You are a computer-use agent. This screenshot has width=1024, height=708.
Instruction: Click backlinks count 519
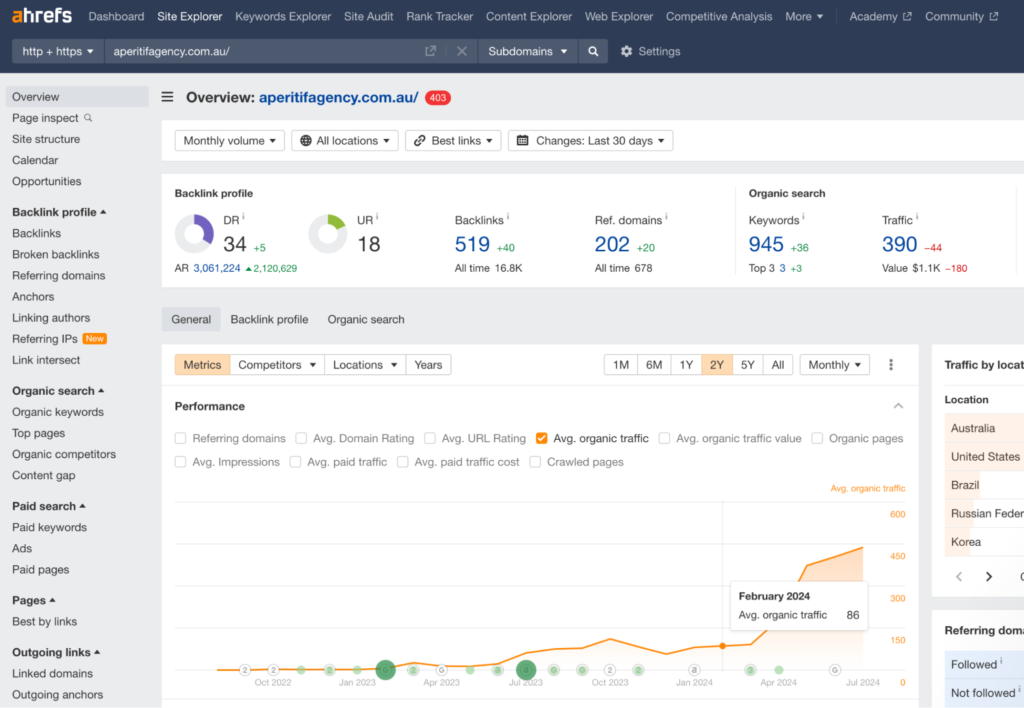(472, 244)
